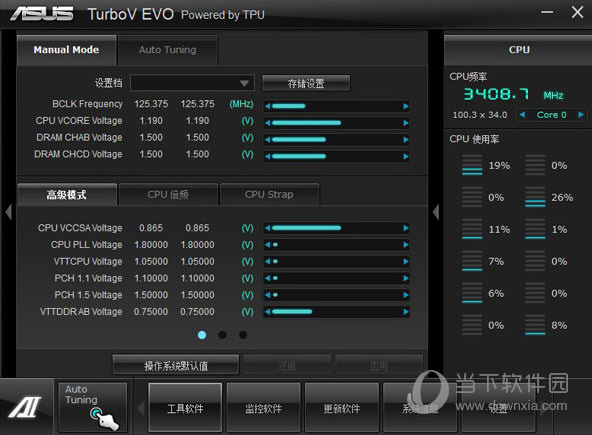Click the CPU VCCSA Voltage slider track
The image size is (592, 435).
coord(336,228)
